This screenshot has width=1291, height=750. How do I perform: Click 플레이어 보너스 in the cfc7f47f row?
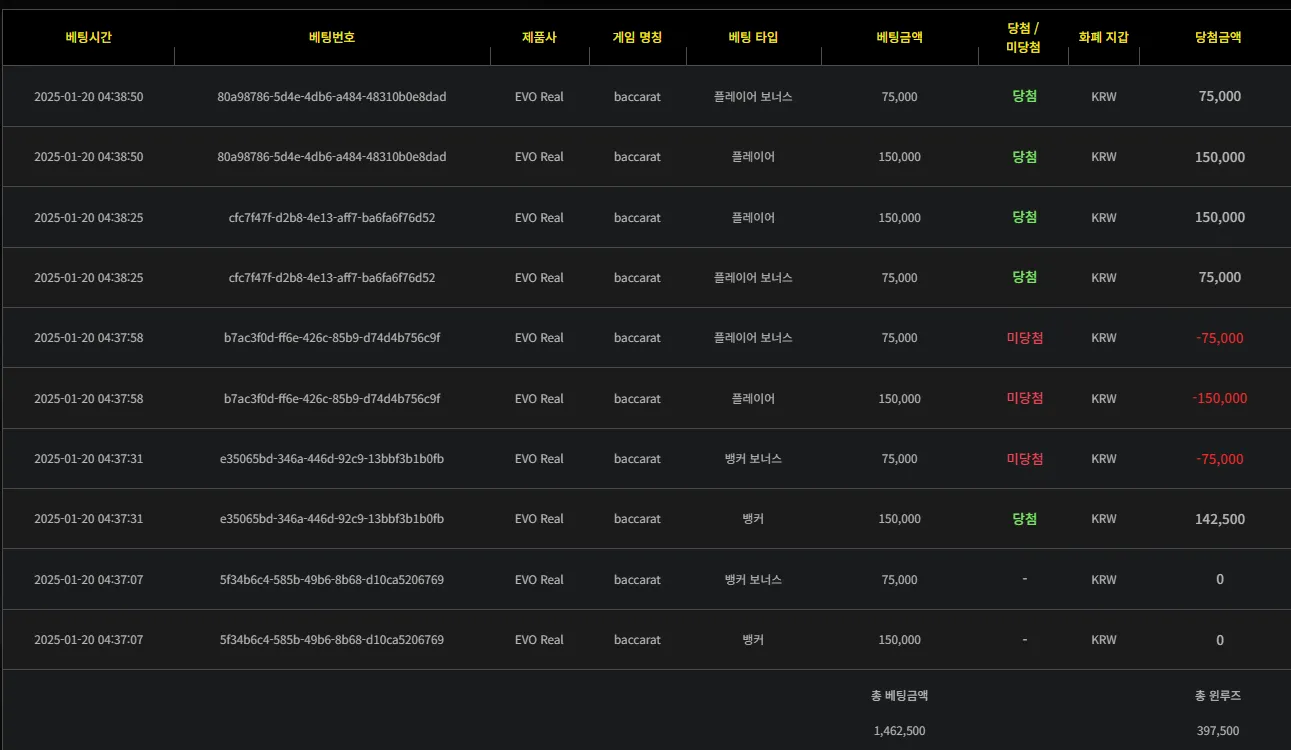[x=753, y=278]
